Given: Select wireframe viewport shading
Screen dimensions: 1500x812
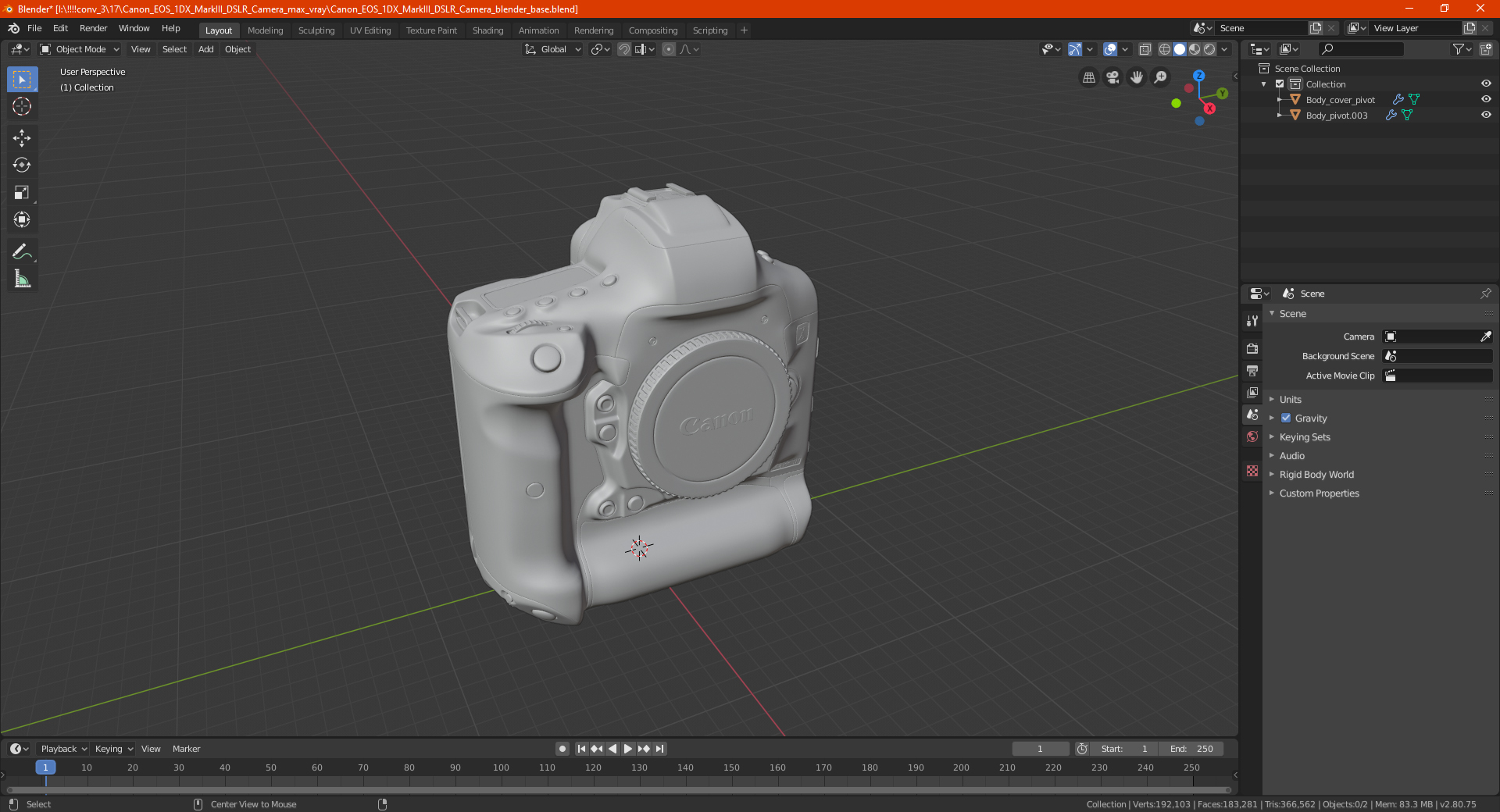Looking at the screenshot, I should (x=1164, y=49).
